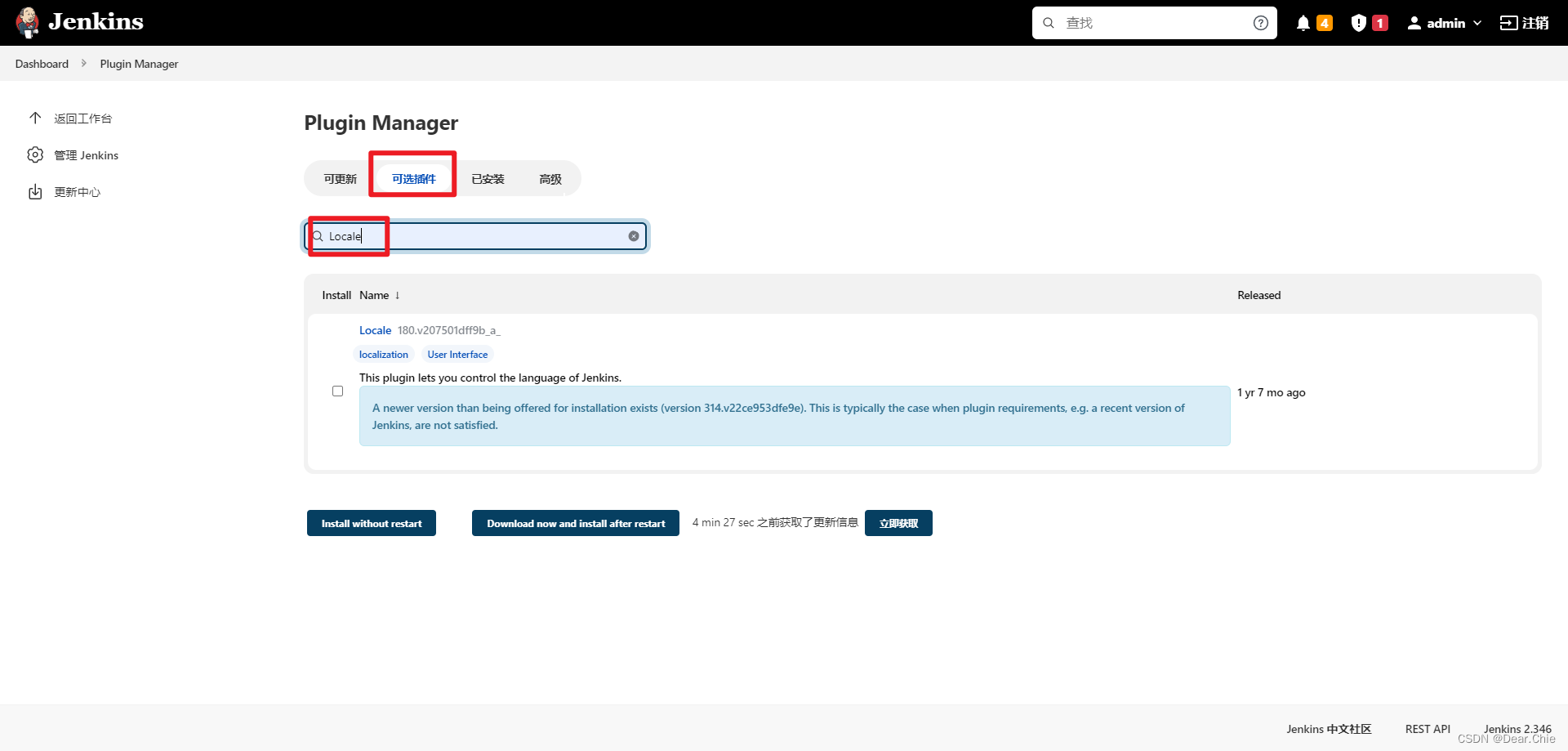Click the admin user profile icon
1568x751 pixels.
click(x=1414, y=23)
